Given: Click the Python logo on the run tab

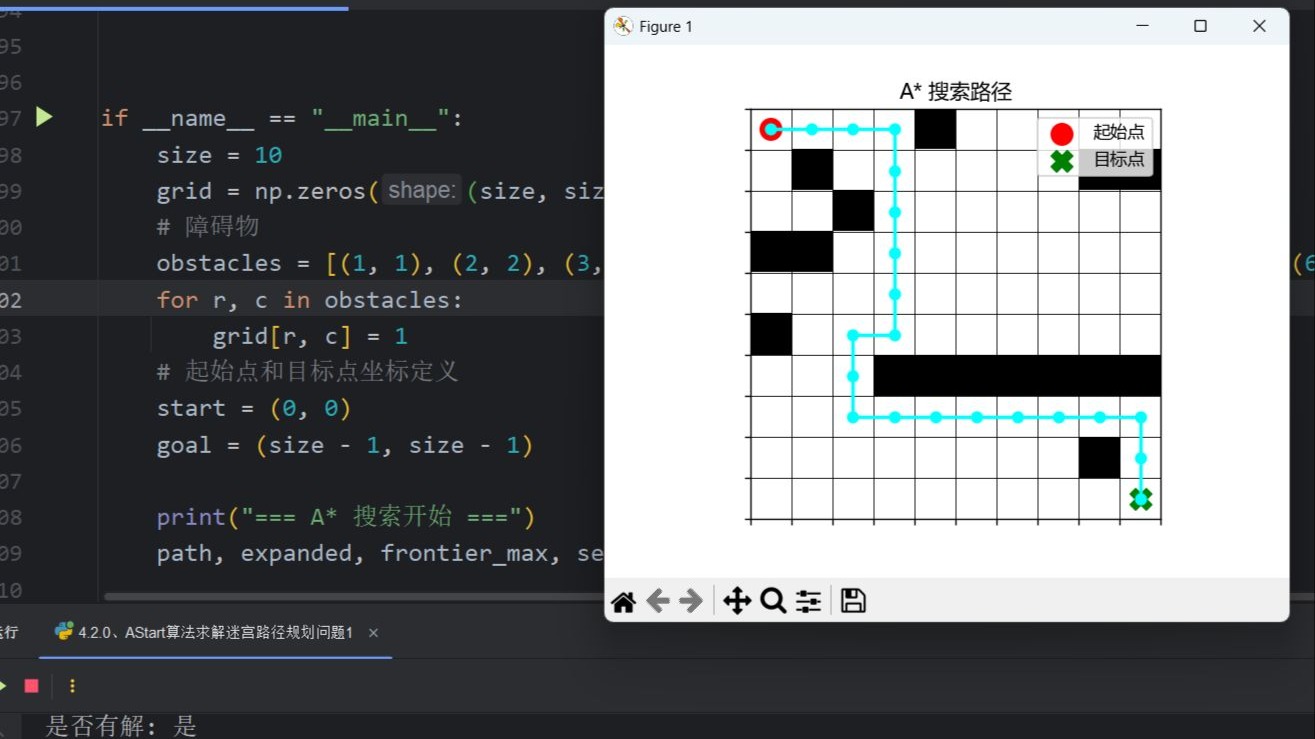Looking at the screenshot, I should click(64, 631).
